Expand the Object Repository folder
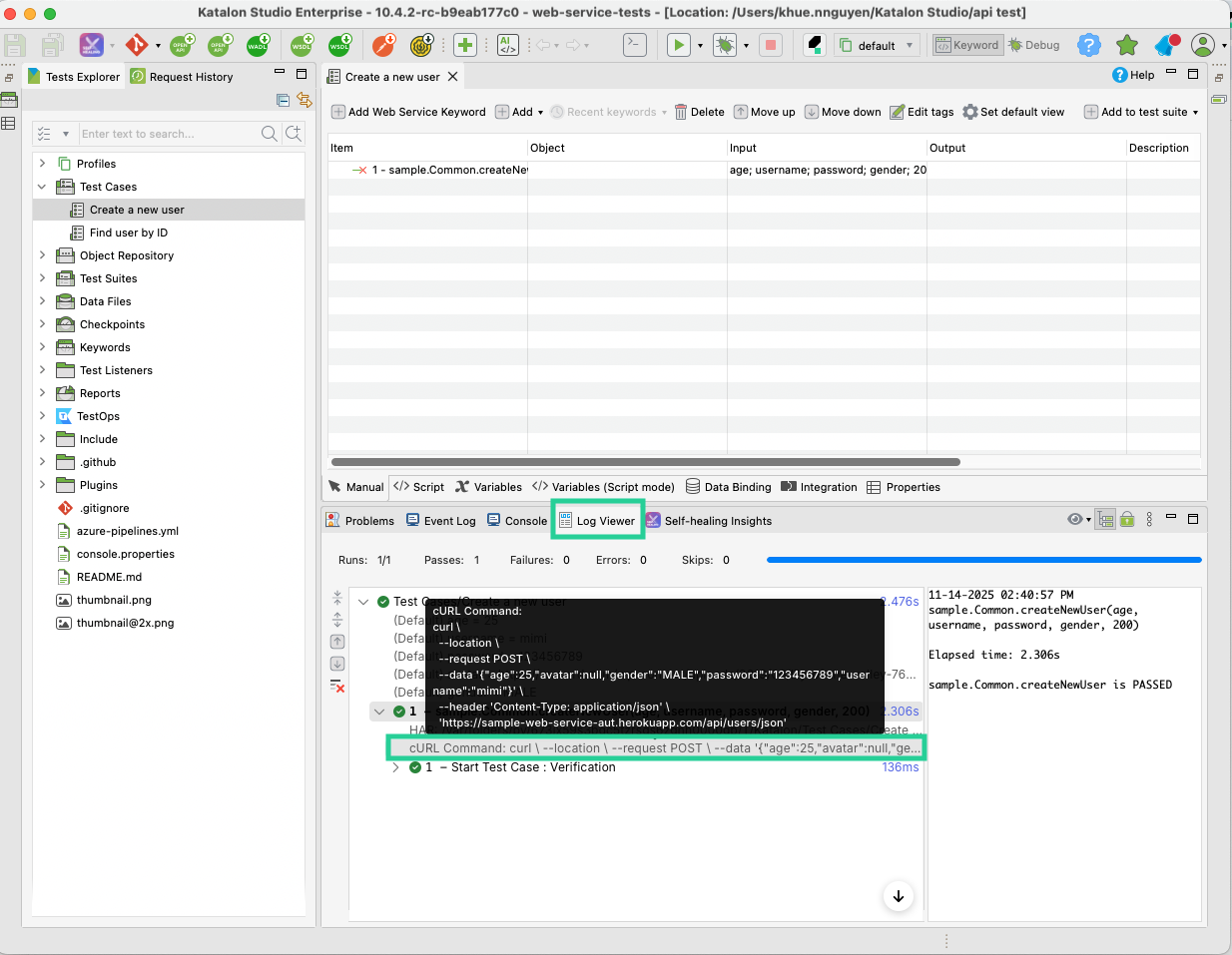This screenshot has height=955, width=1232. (x=42, y=255)
